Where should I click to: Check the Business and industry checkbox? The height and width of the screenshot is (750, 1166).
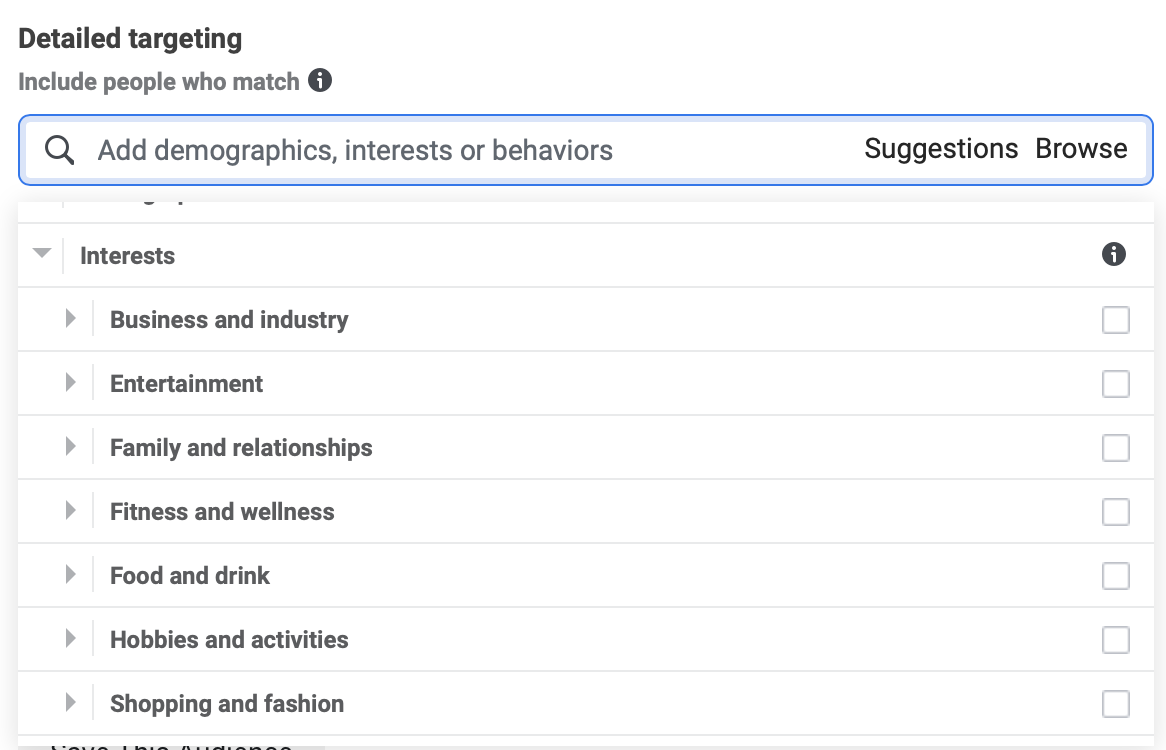point(1115,320)
